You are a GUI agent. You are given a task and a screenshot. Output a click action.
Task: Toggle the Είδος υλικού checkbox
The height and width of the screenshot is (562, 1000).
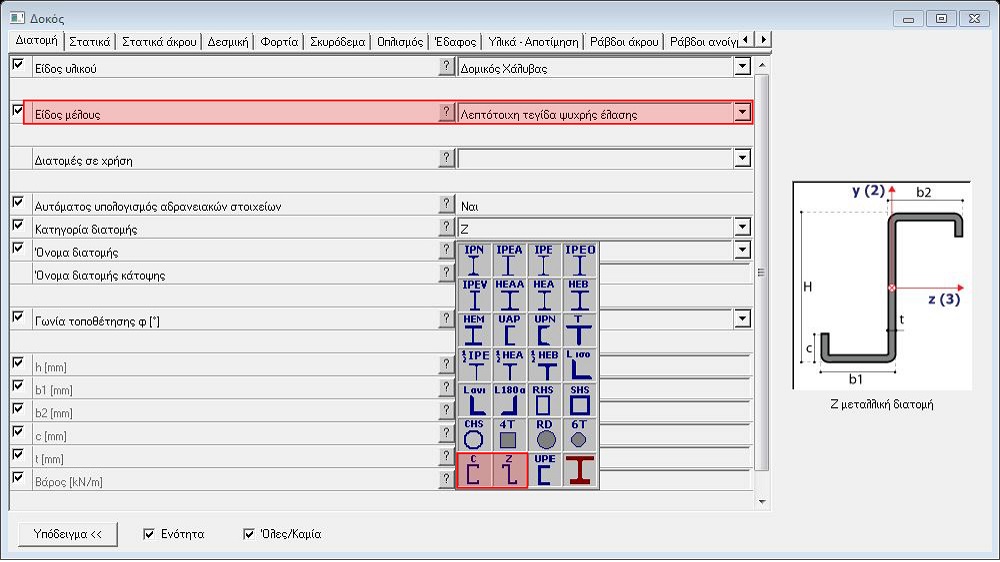pyautogui.click(x=17, y=65)
